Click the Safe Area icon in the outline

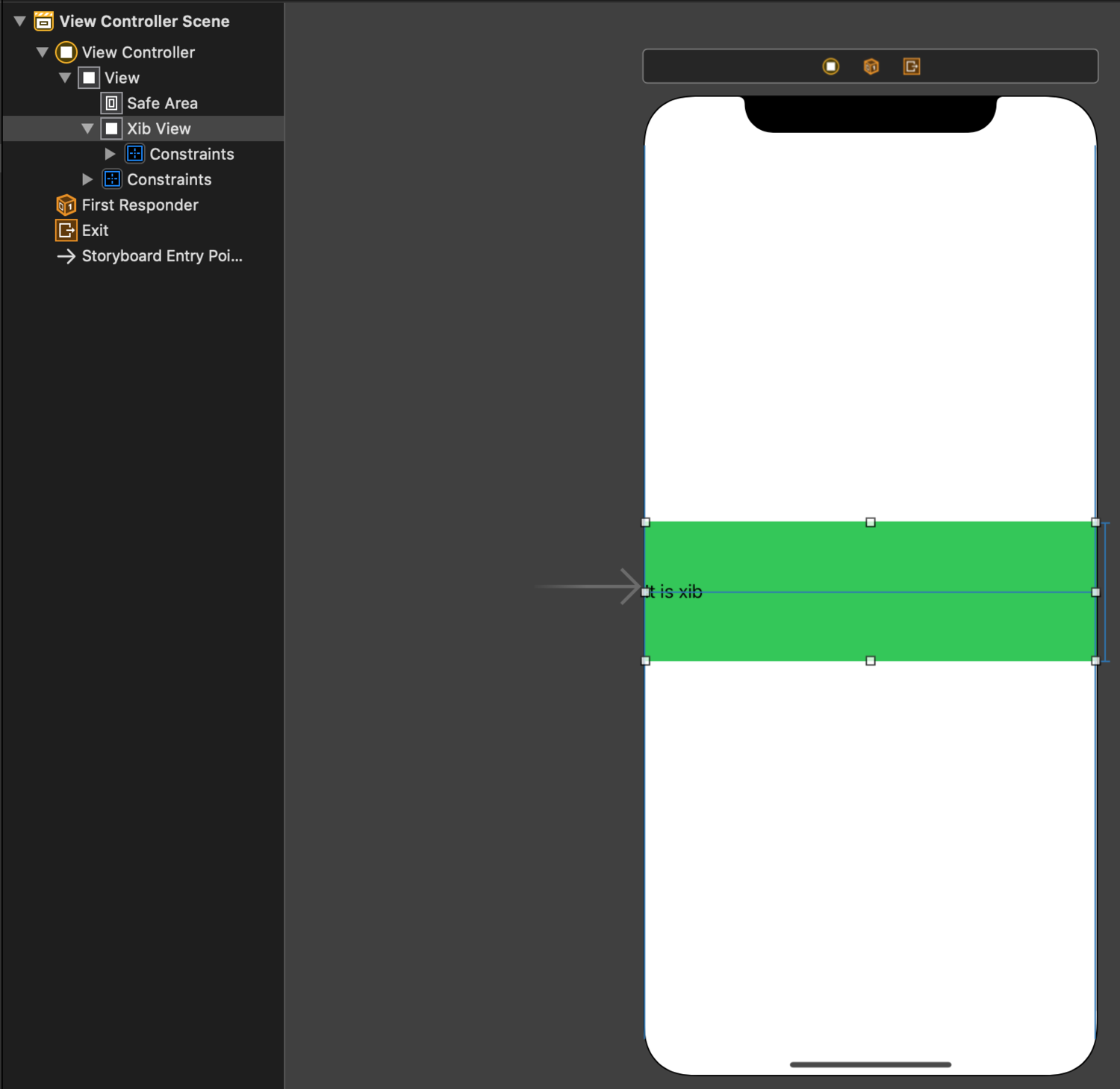[x=111, y=103]
